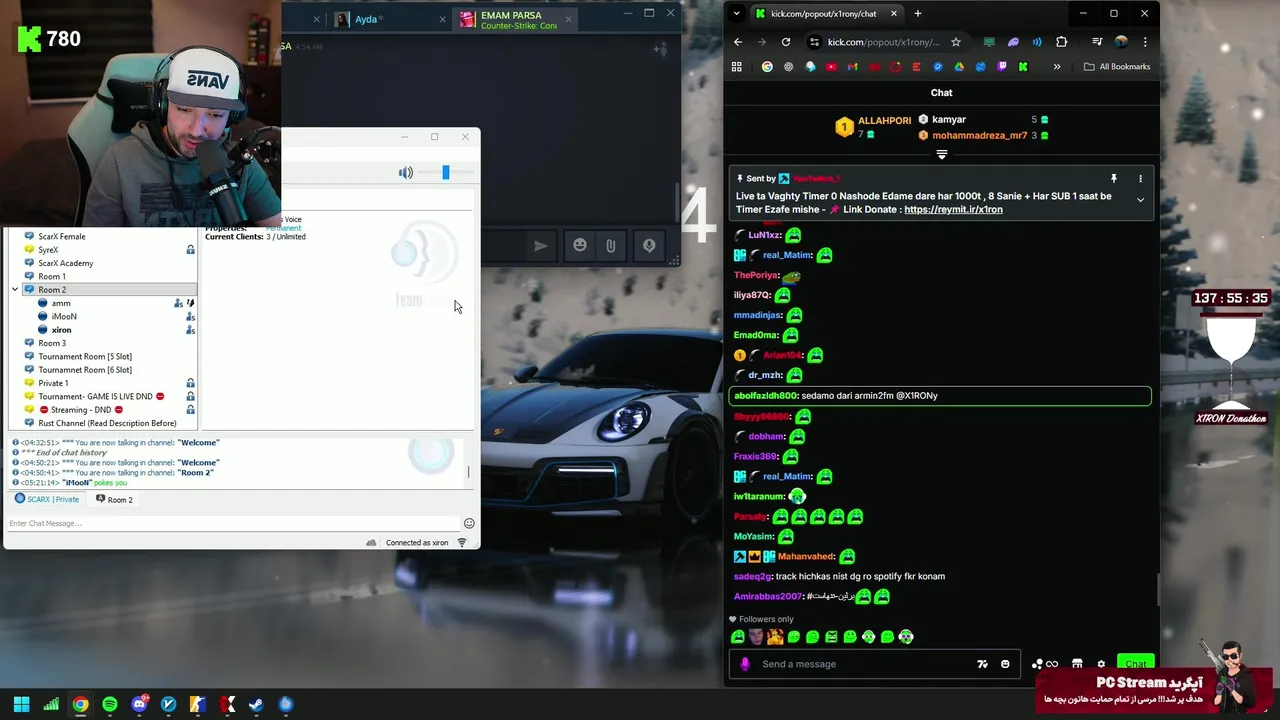The width and height of the screenshot is (1280, 720).
Task: Open Chrome three-dot menu
Action: tap(1145, 42)
